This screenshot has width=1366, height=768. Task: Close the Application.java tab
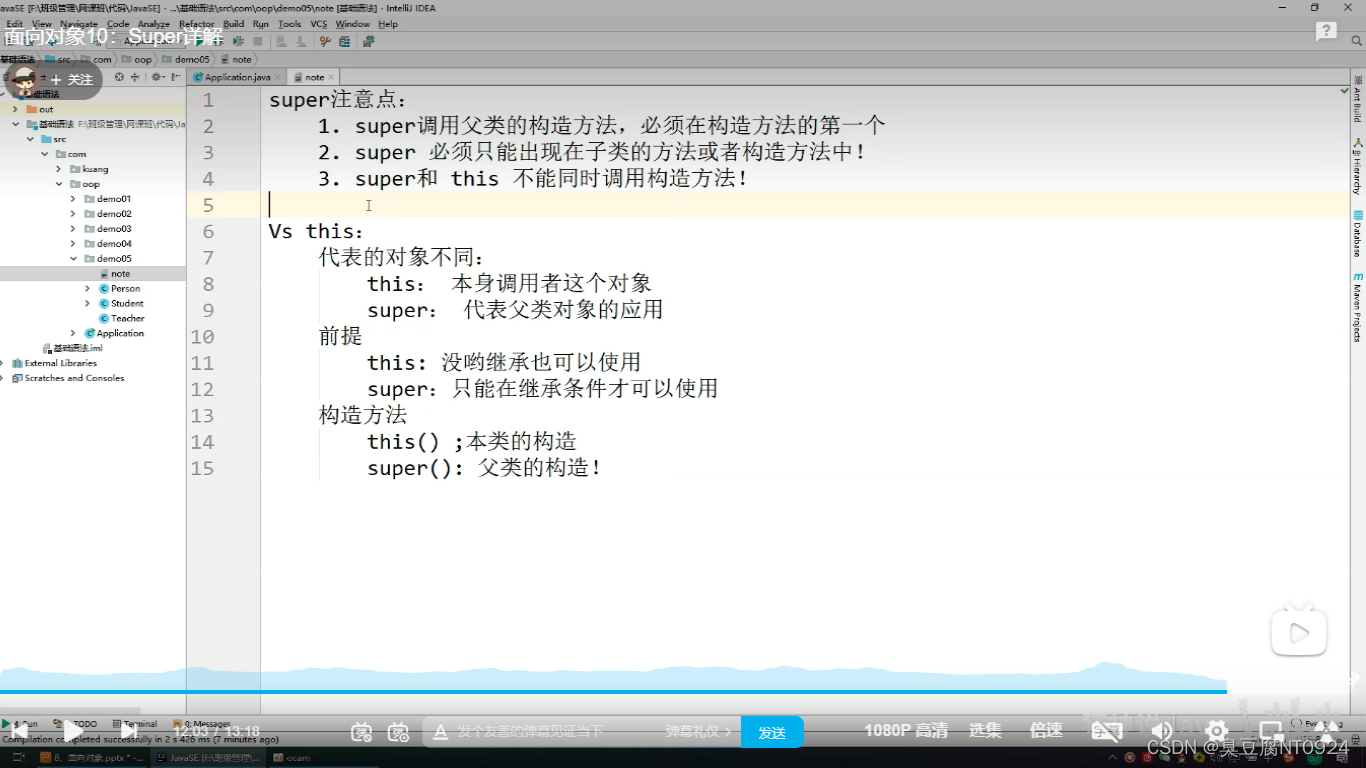coord(279,77)
